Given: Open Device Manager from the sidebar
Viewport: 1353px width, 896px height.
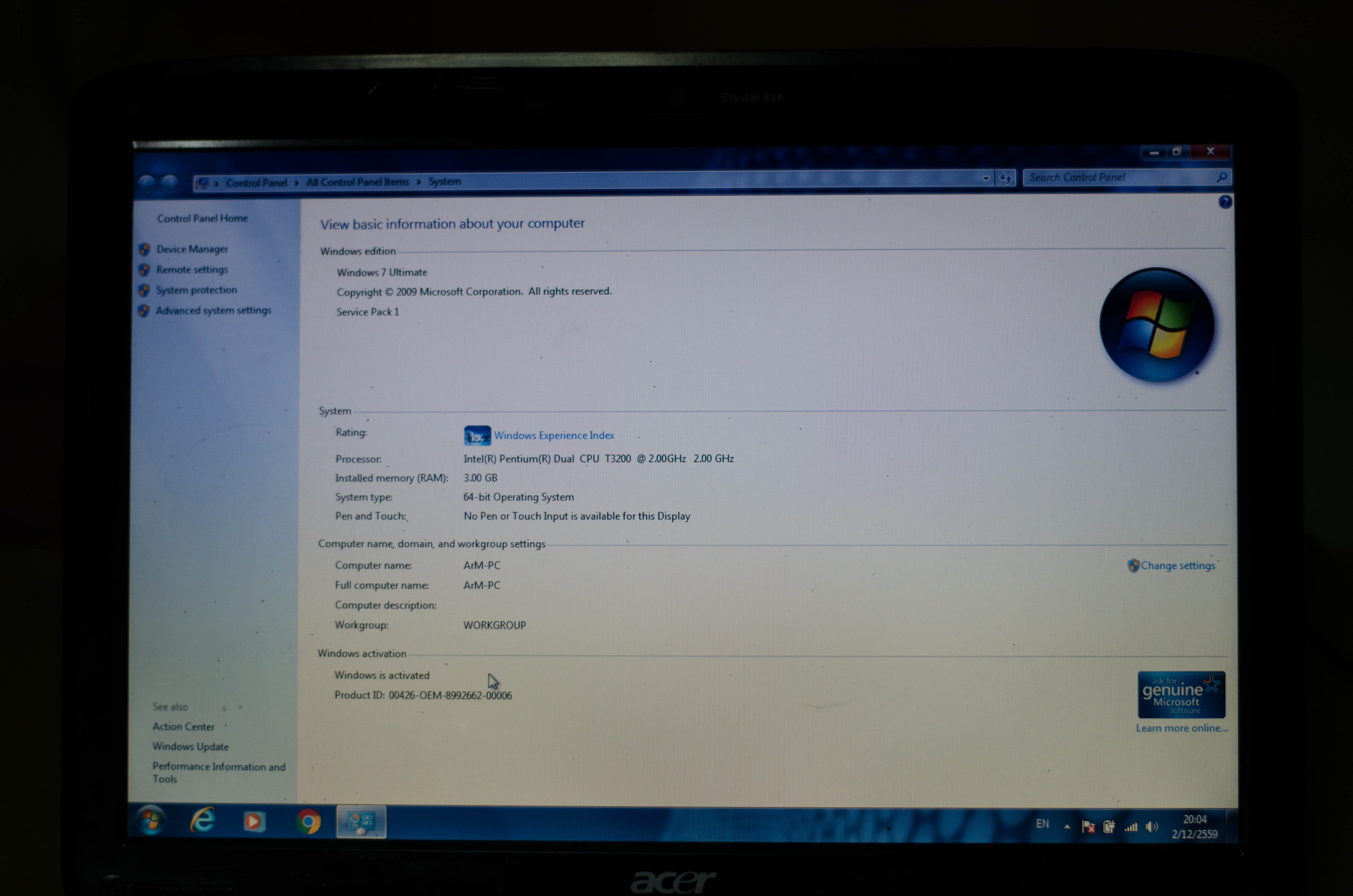Looking at the screenshot, I should (192, 249).
